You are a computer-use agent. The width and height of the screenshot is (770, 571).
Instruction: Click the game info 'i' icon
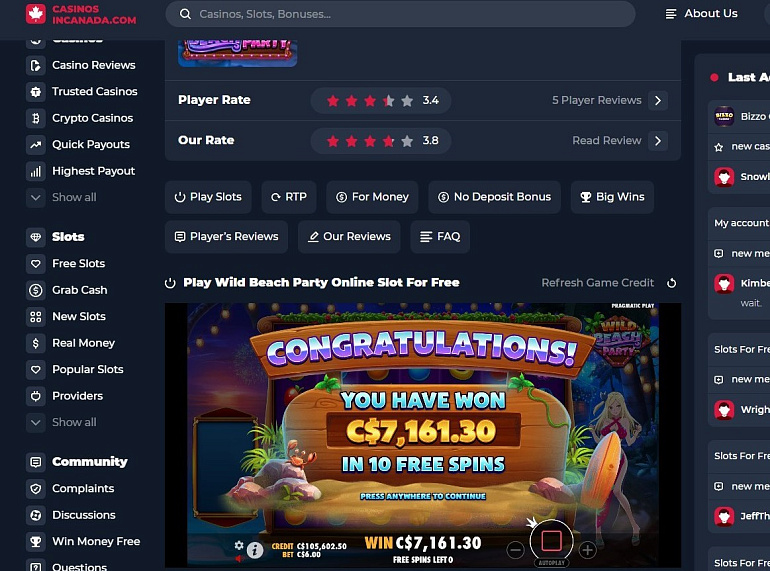[254, 551]
